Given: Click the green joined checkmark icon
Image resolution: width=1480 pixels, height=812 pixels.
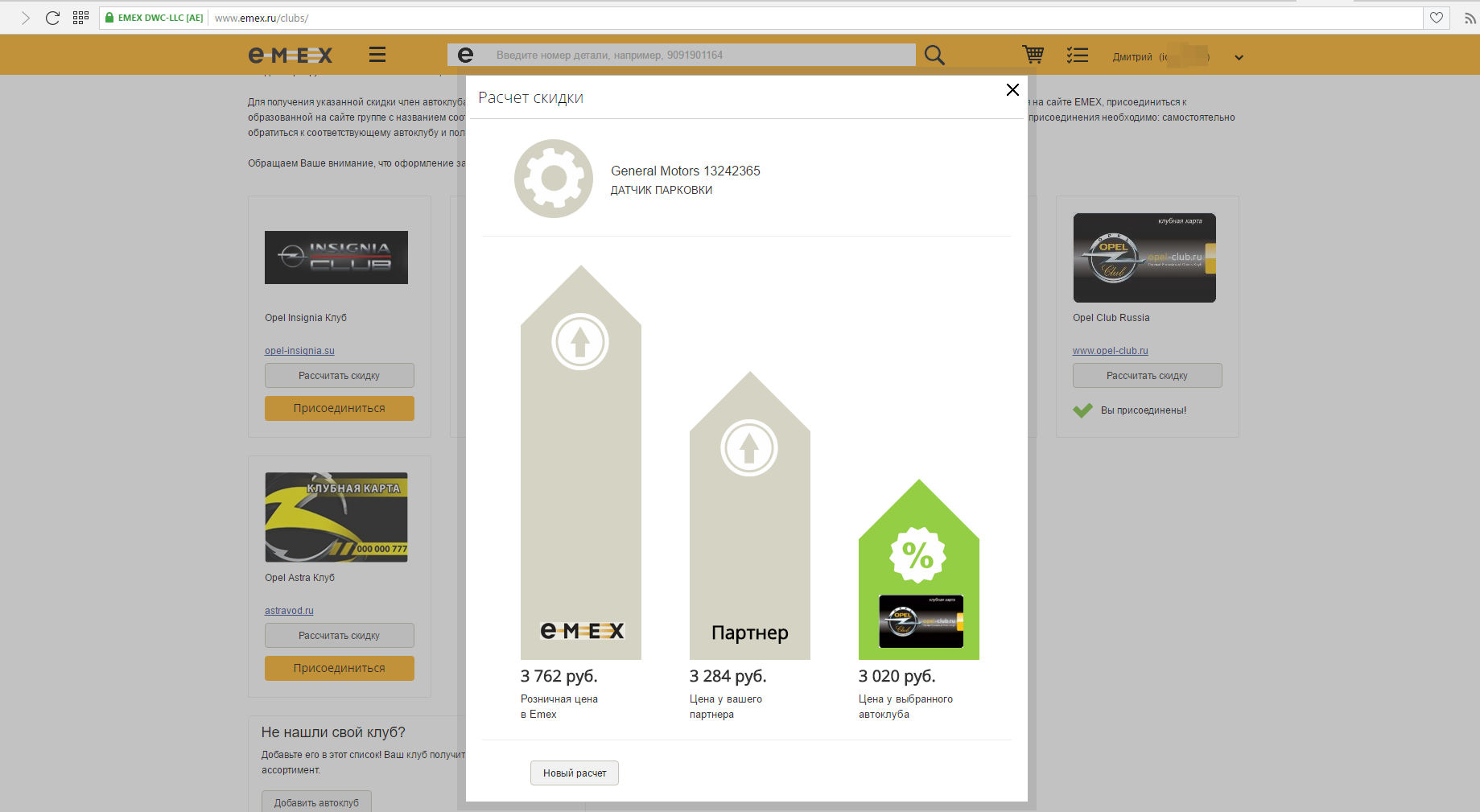Looking at the screenshot, I should [1082, 410].
